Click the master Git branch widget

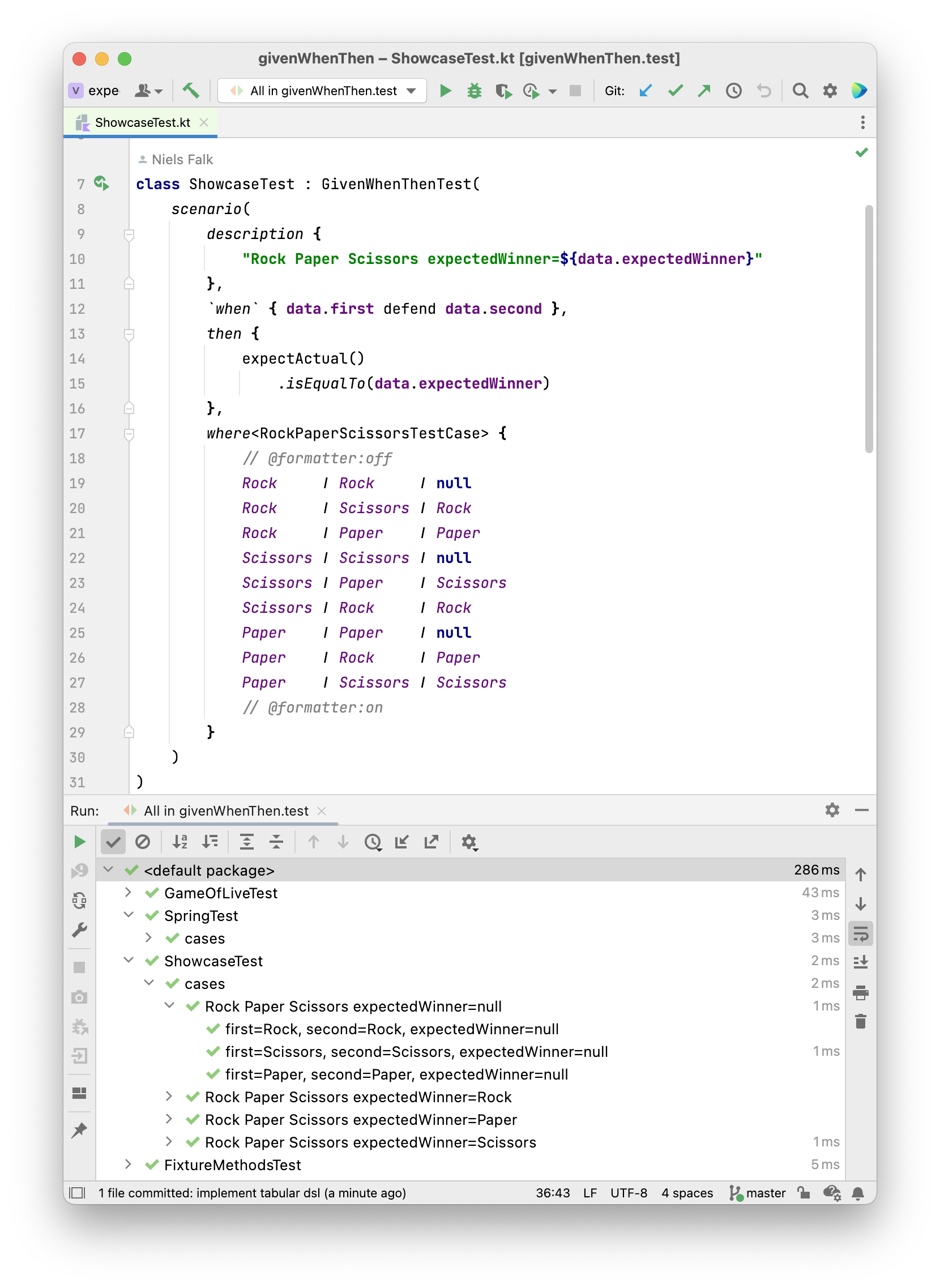757,1193
